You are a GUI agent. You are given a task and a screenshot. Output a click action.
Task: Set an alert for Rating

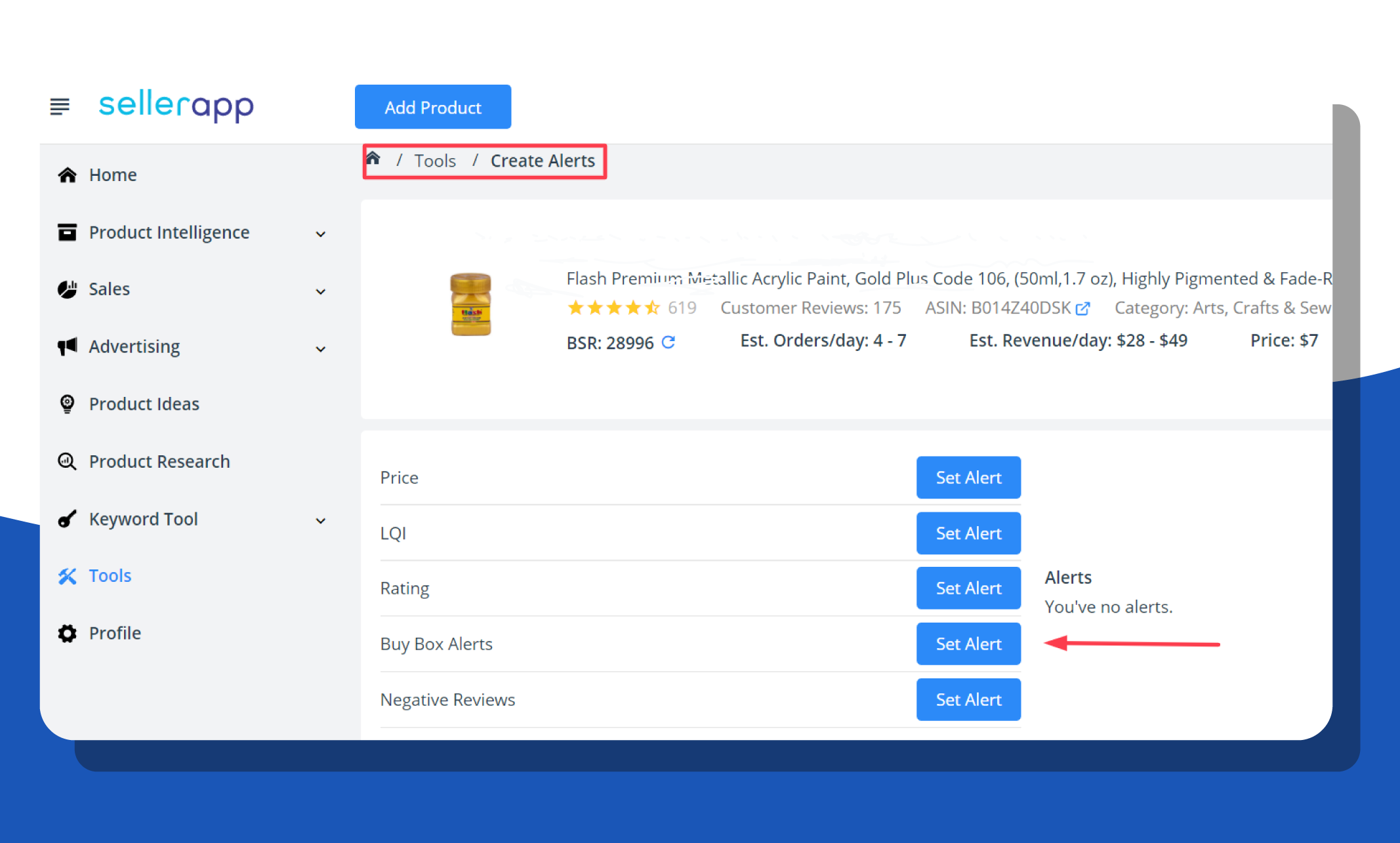[968, 588]
